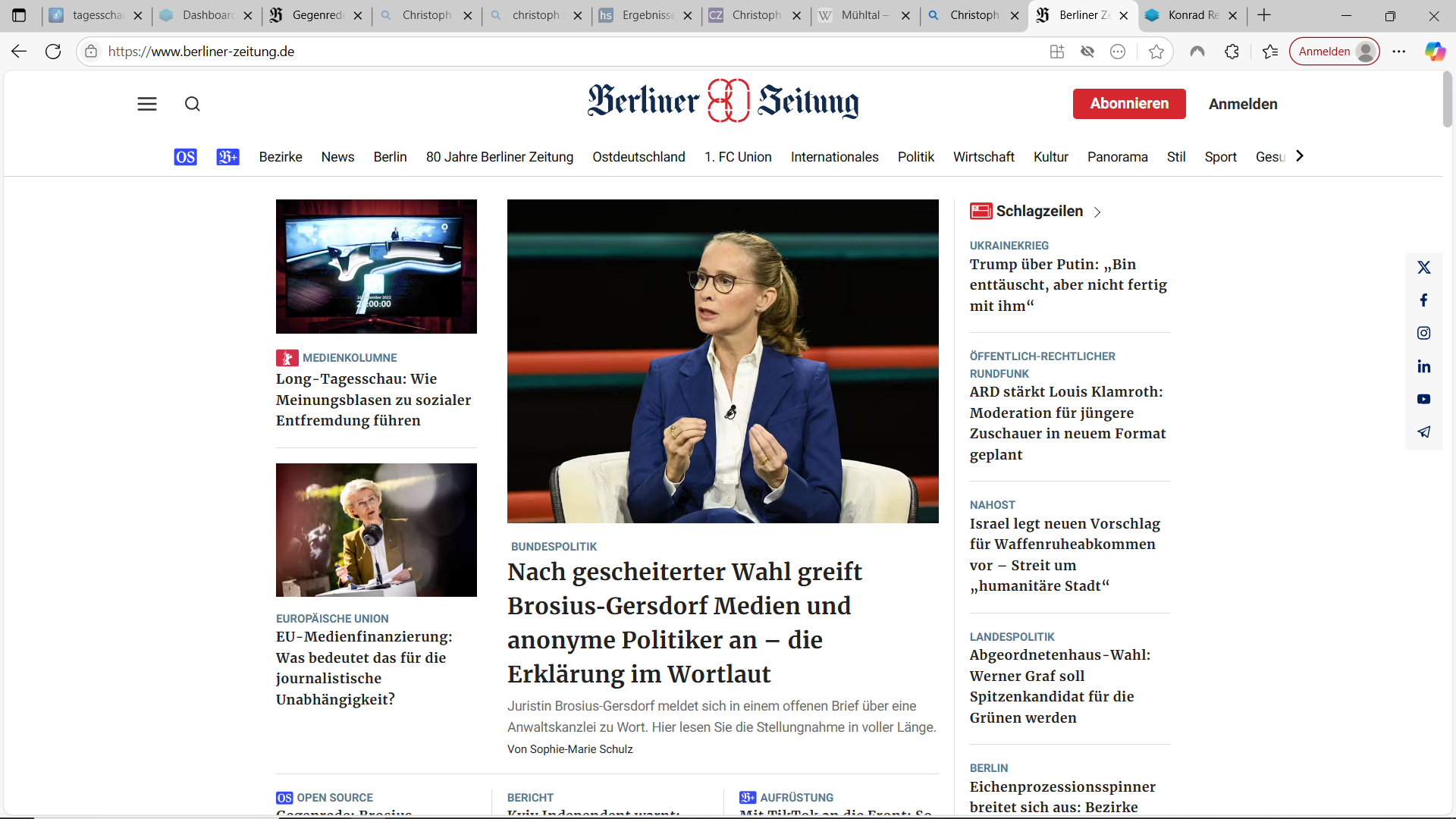The image size is (1456, 819).
Task: Open browser extensions puzzle icon
Action: [x=1232, y=52]
